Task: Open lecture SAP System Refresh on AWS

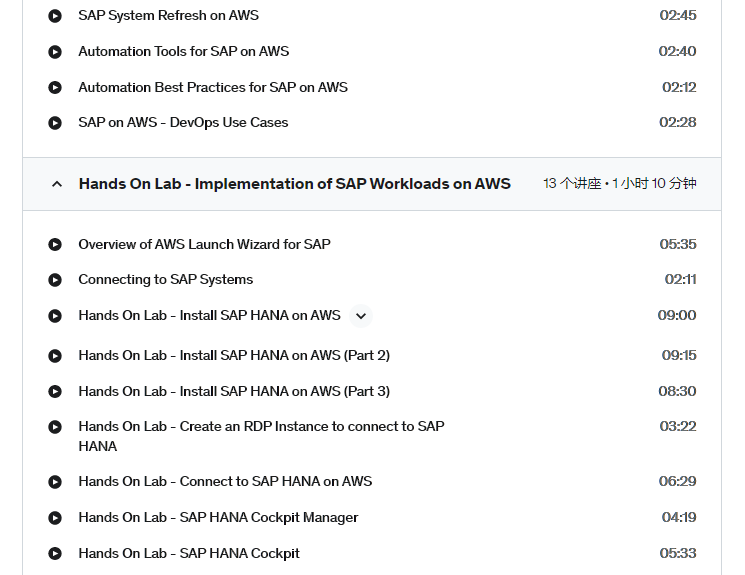Action: pos(169,16)
